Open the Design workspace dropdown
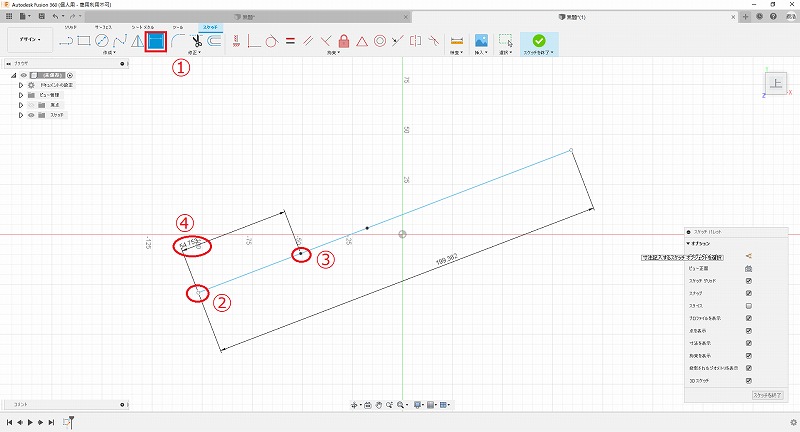The width and height of the screenshot is (800, 432). coord(28,41)
